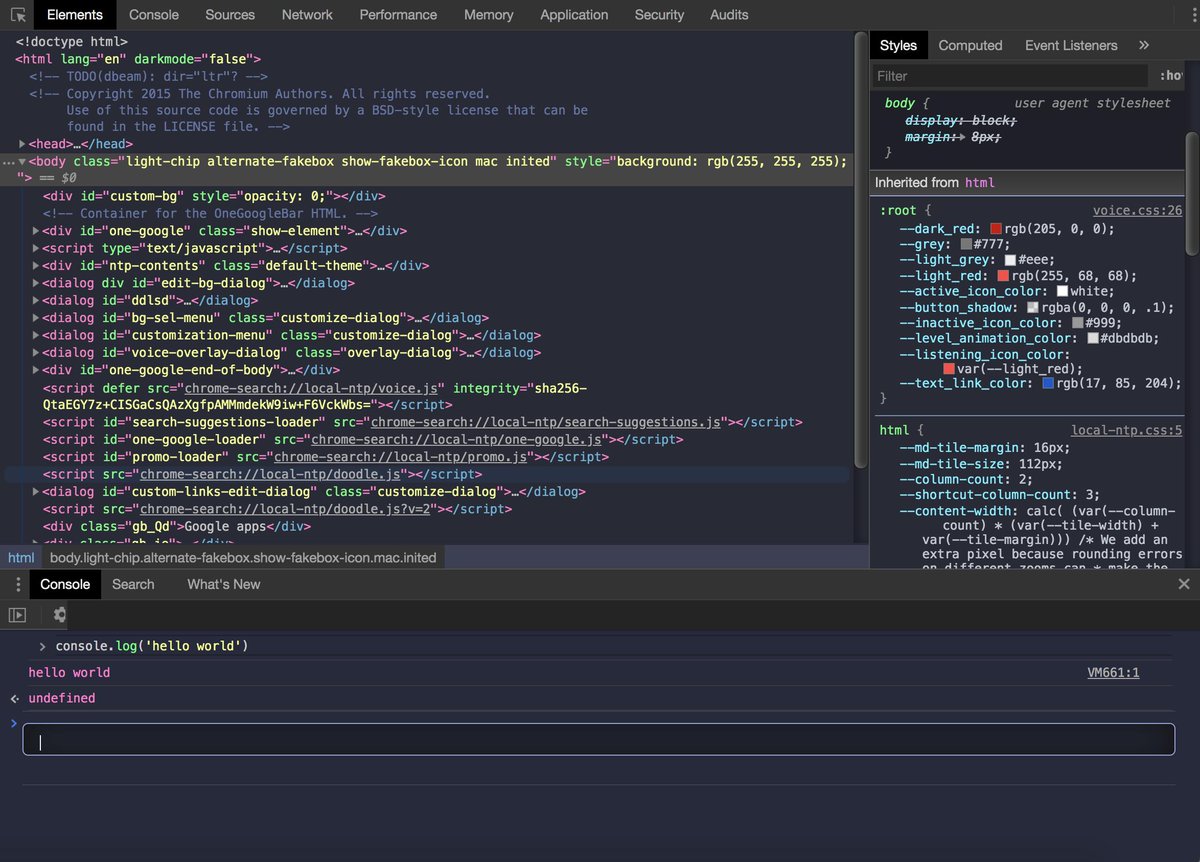Close the console drawer

pyautogui.click(x=1184, y=584)
